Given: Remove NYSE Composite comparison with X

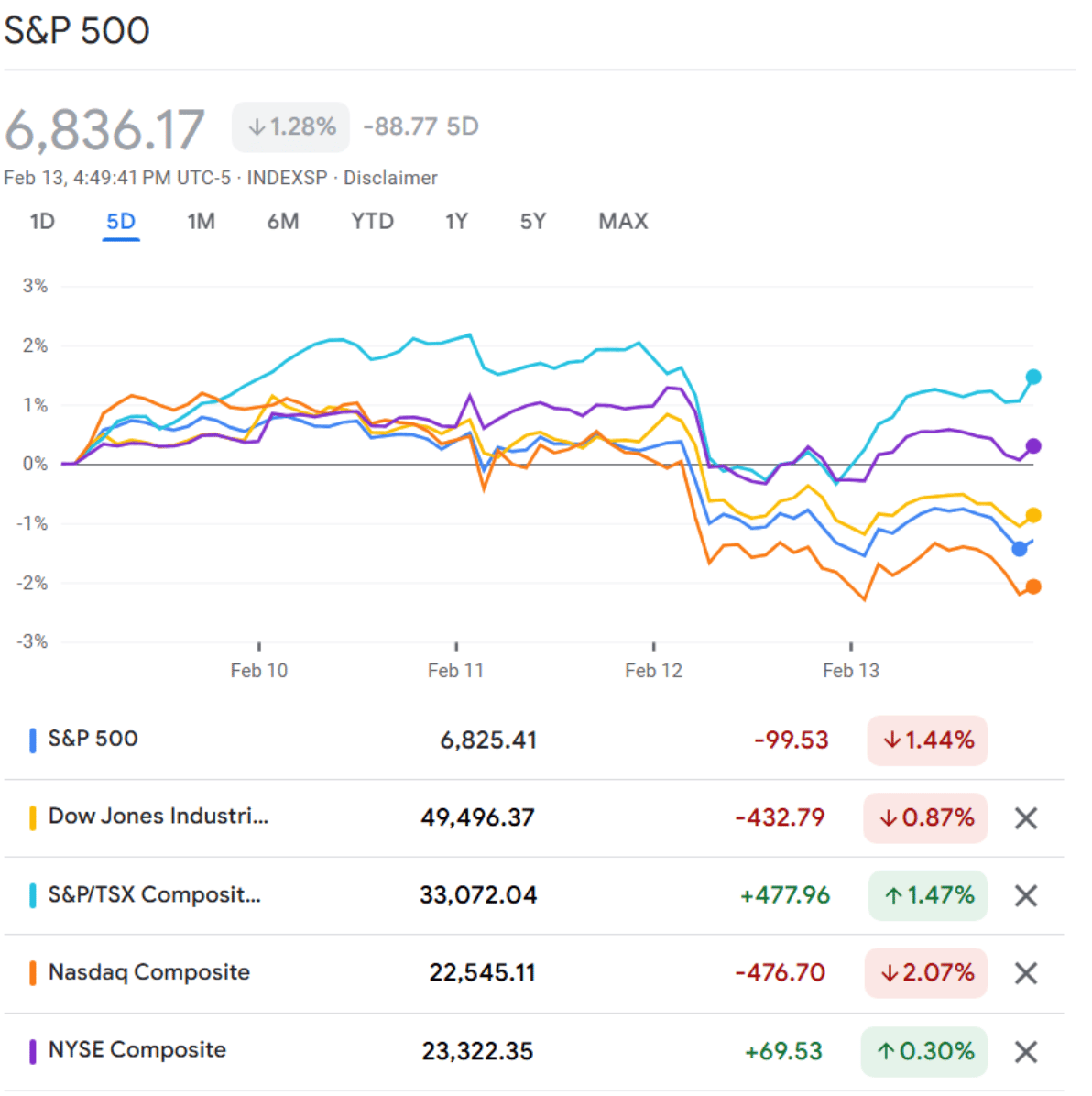Looking at the screenshot, I should (1025, 1051).
